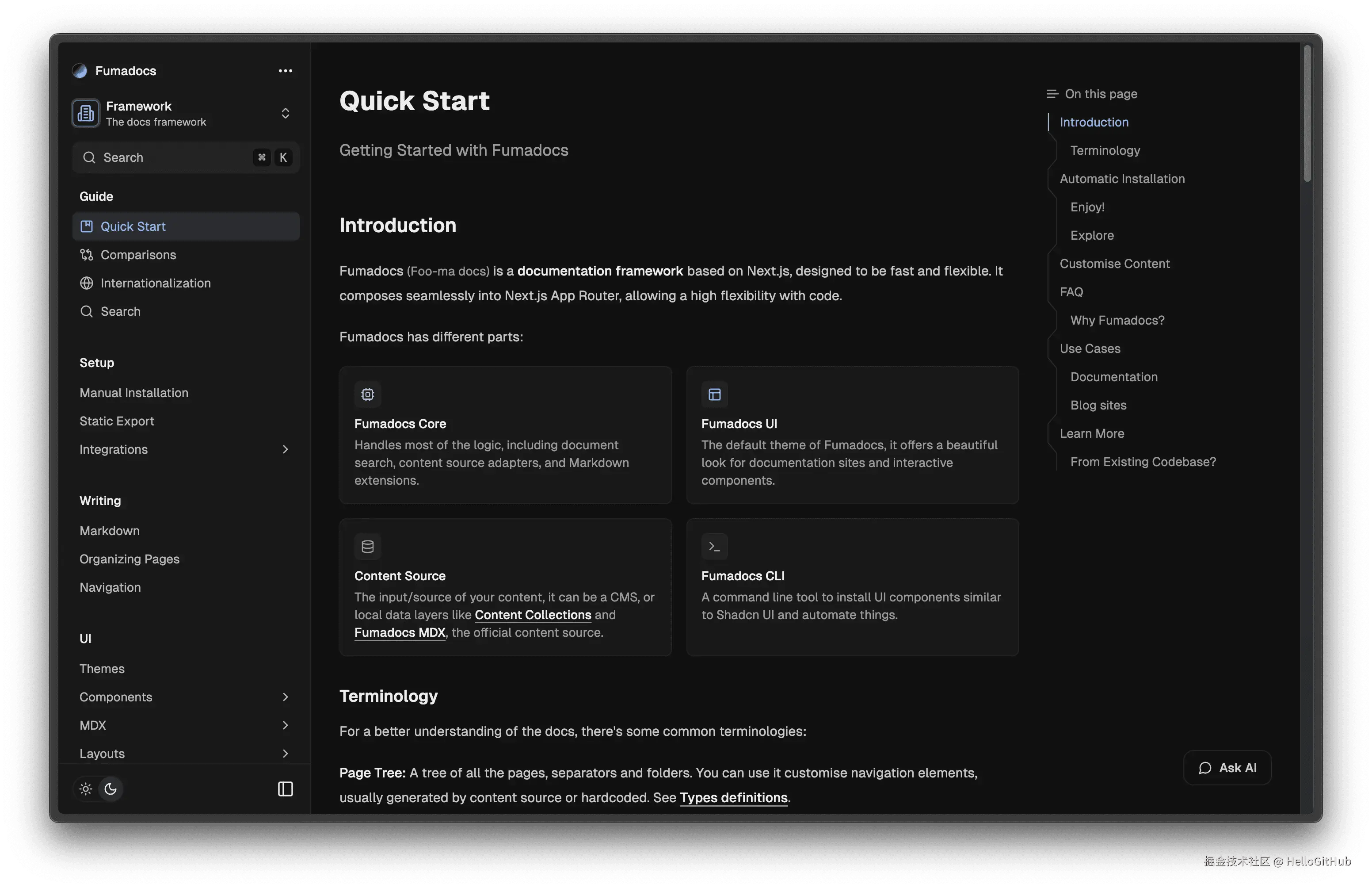The image size is (1372, 888).
Task: Open the Content Collections link
Action: pos(533,615)
